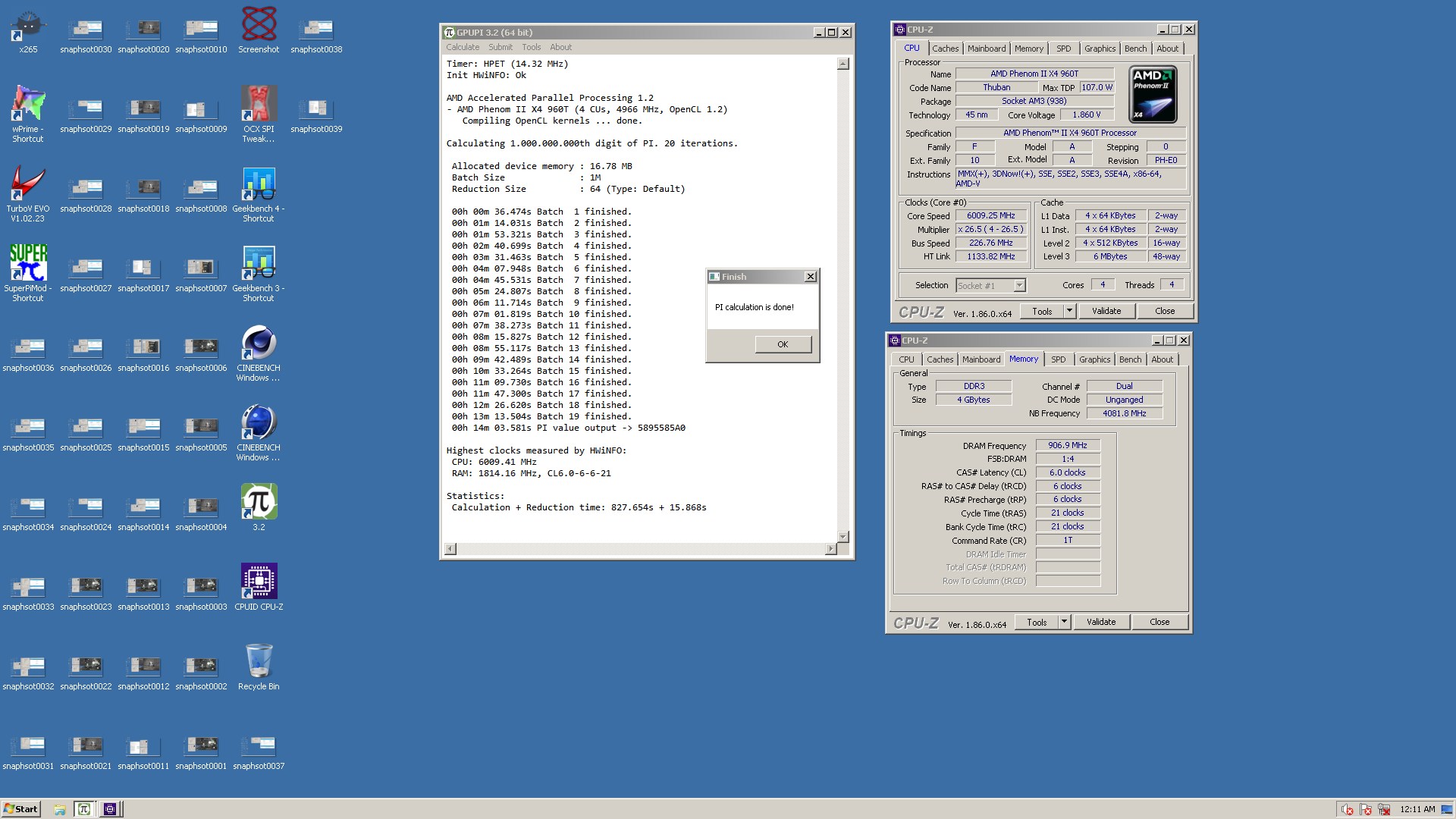Viewport: 1456px width, 819px height.
Task: Switch to Memory tab in top CPU-Z
Action: (1029, 49)
